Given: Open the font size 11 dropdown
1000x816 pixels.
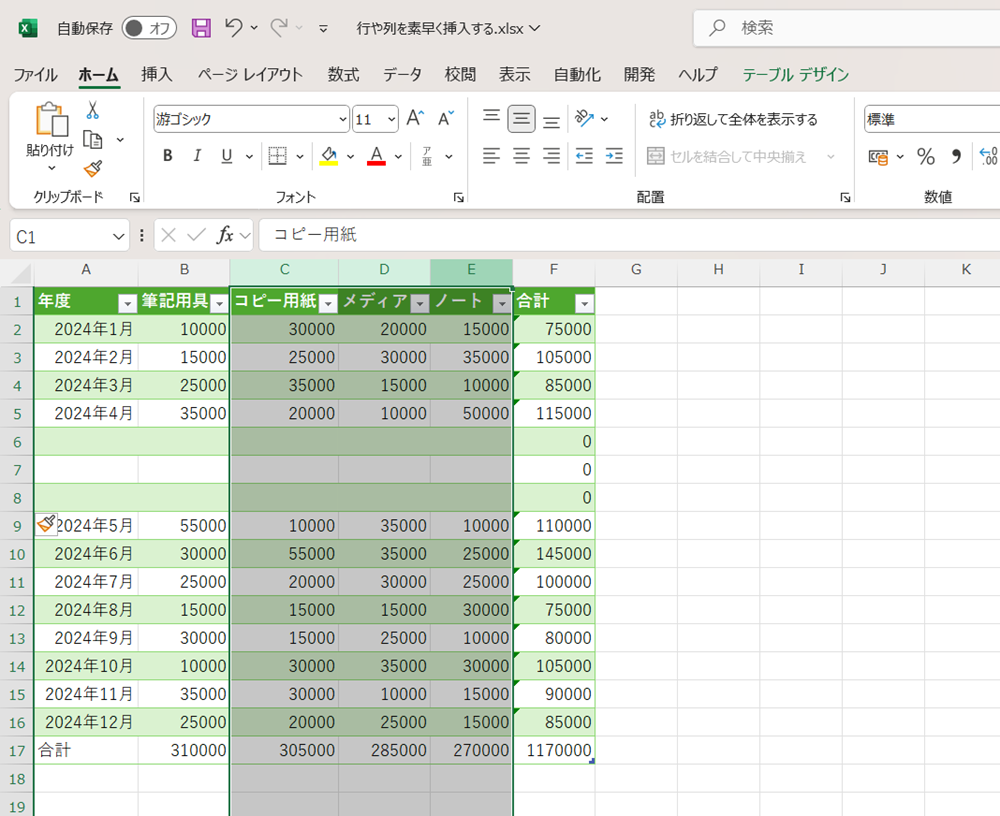Looking at the screenshot, I should [391, 119].
